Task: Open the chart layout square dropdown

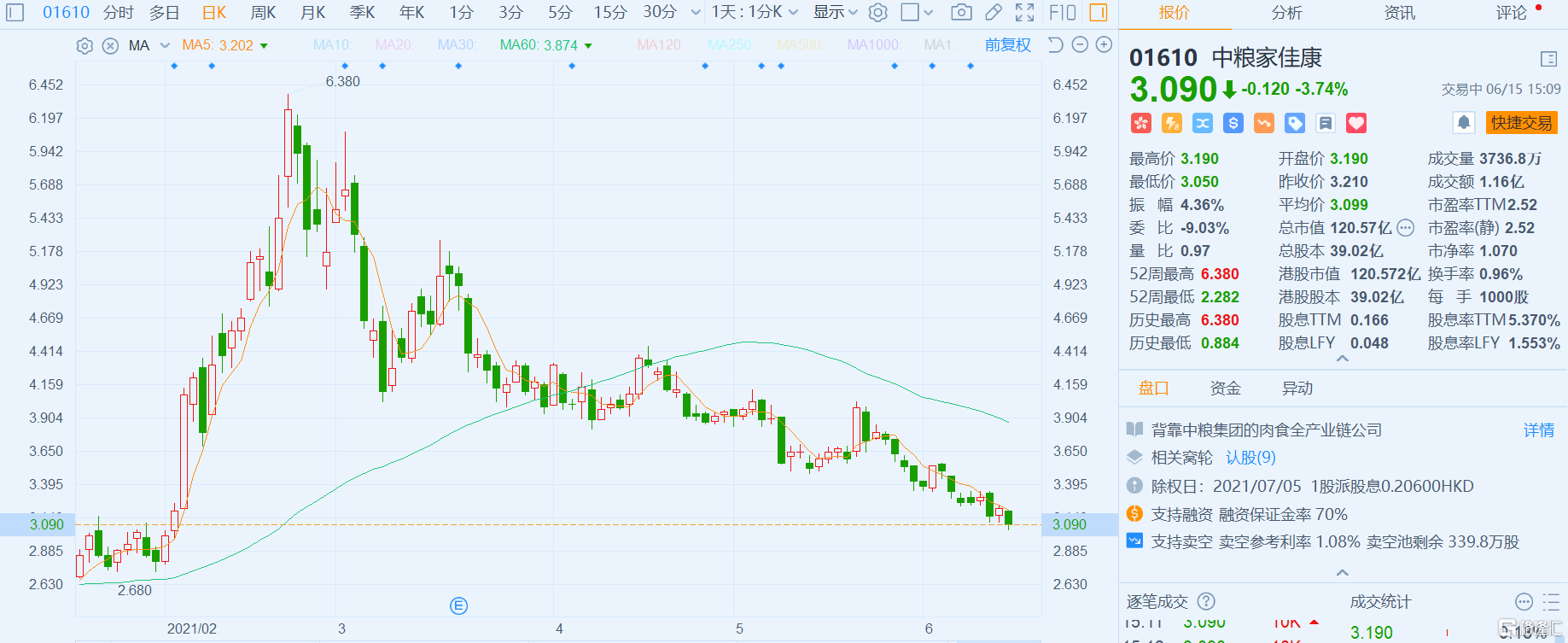Action: coord(918,12)
